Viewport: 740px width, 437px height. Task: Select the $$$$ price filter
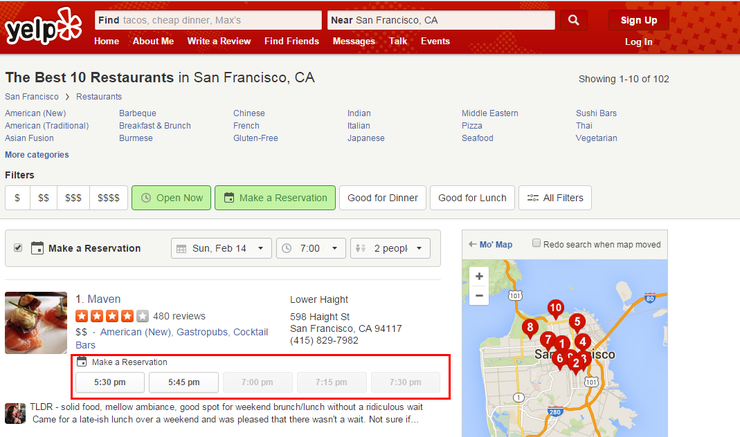pos(109,198)
